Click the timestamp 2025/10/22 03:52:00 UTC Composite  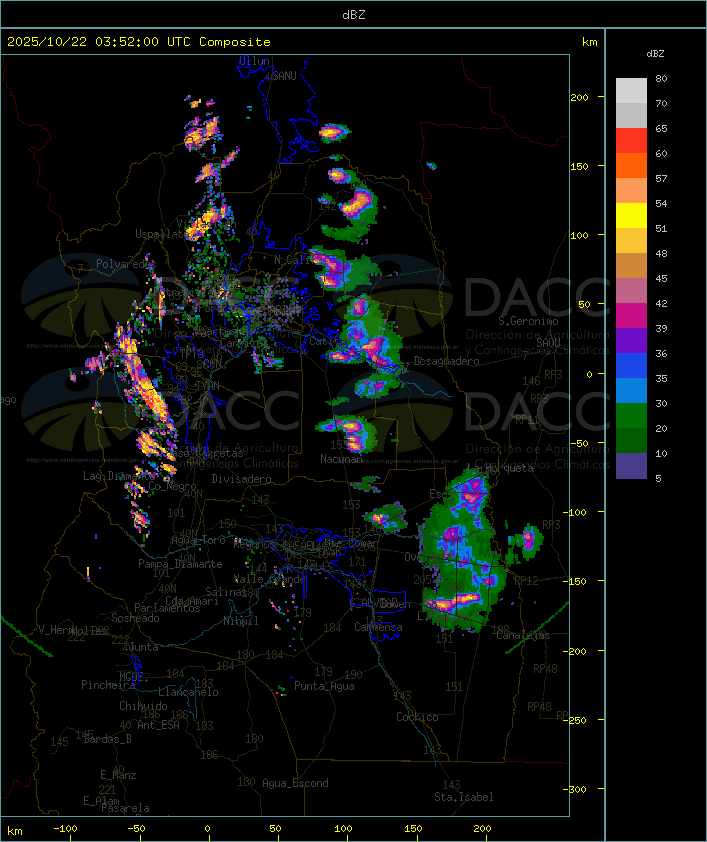(139, 42)
